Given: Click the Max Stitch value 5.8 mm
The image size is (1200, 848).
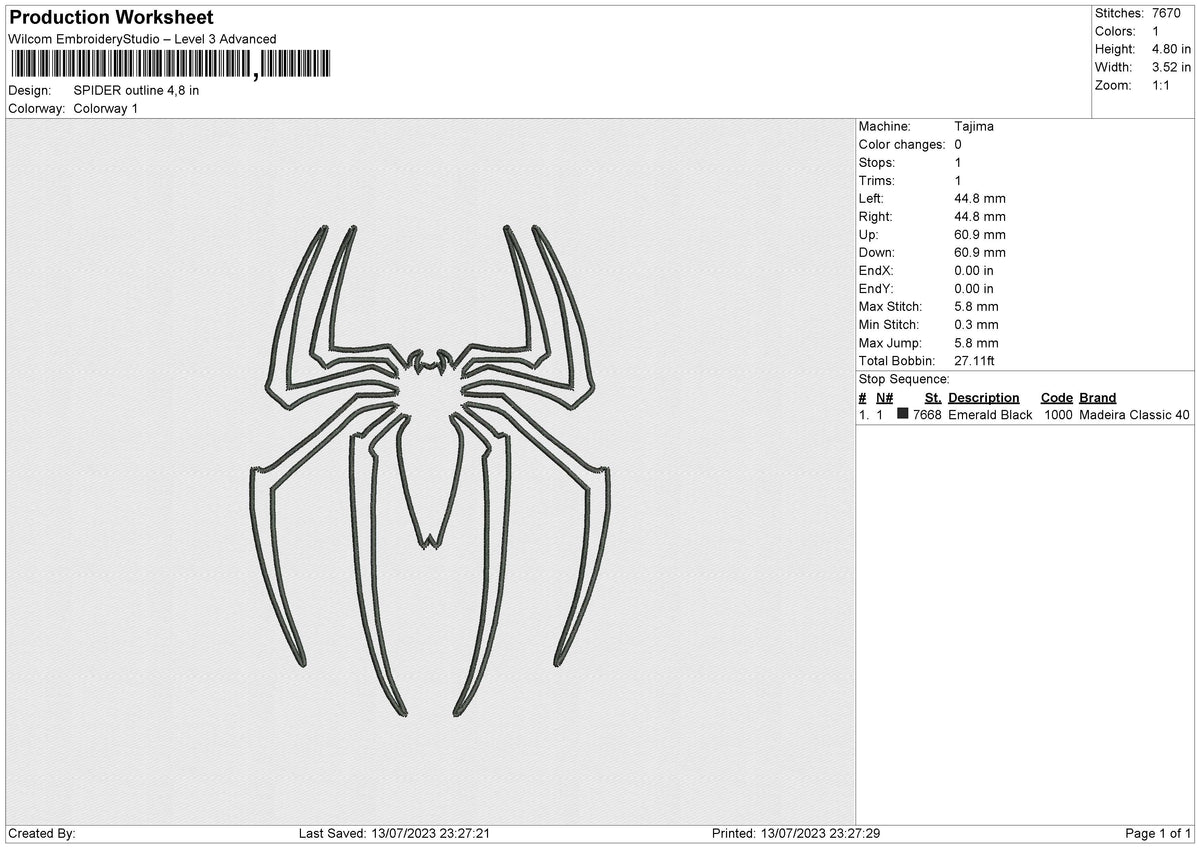Looking at the screenshot, I should tap(976, 307).
